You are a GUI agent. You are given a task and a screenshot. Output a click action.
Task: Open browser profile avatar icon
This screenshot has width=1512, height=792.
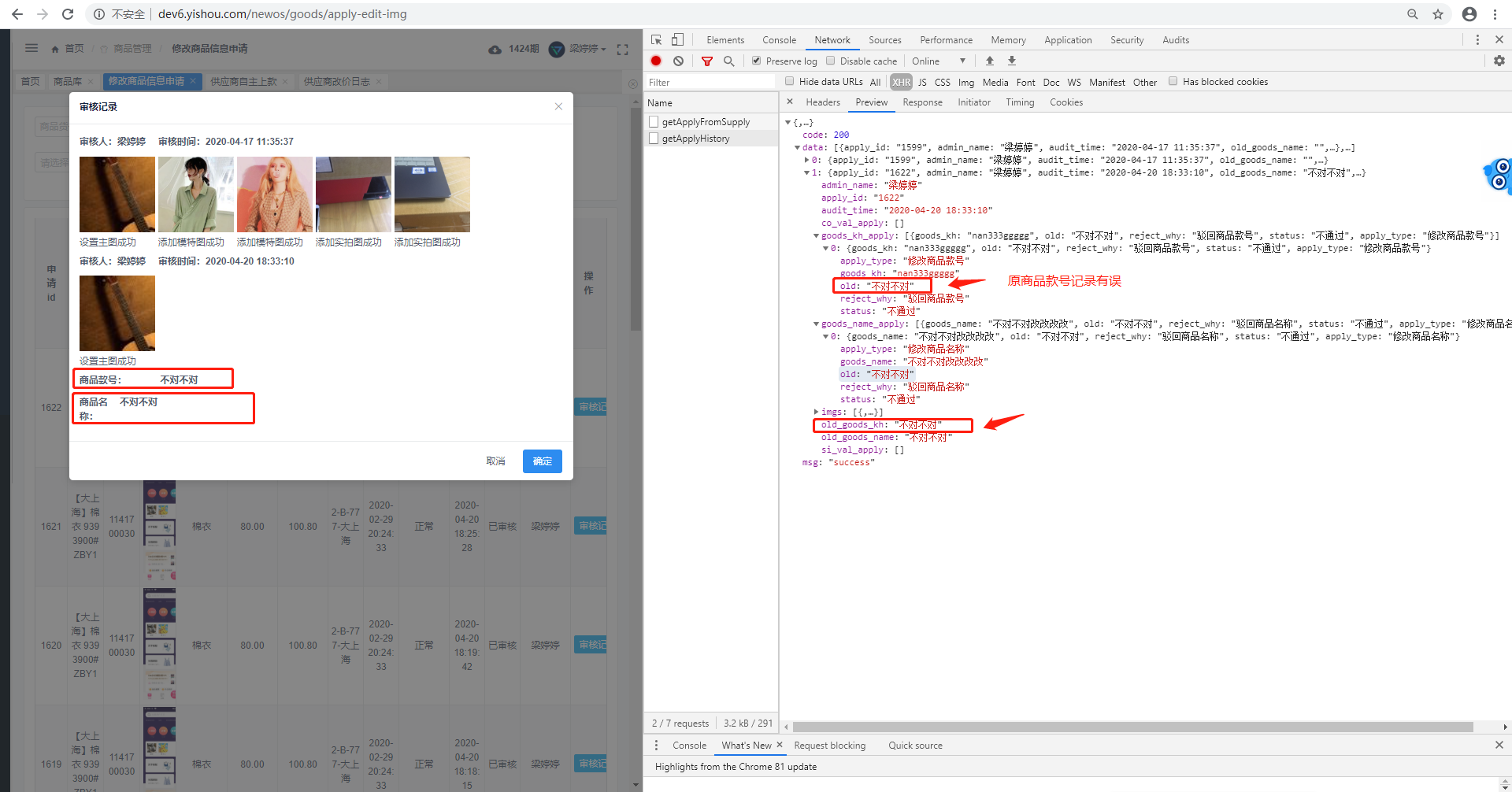[x=1469, y=14]
